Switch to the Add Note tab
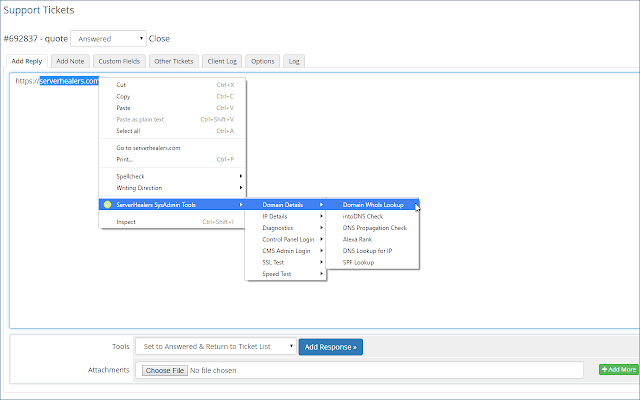The width and height of the screenshot is (640, 400). 70,61
